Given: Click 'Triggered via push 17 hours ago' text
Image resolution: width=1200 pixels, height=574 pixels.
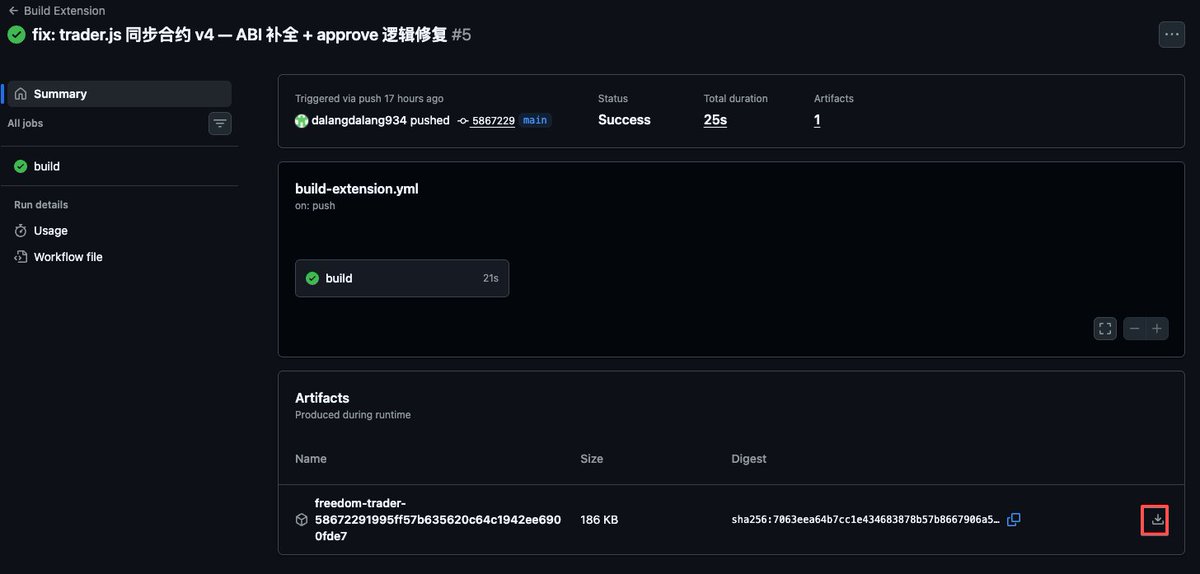Looking at the screenshot, I should coord(369,99).
